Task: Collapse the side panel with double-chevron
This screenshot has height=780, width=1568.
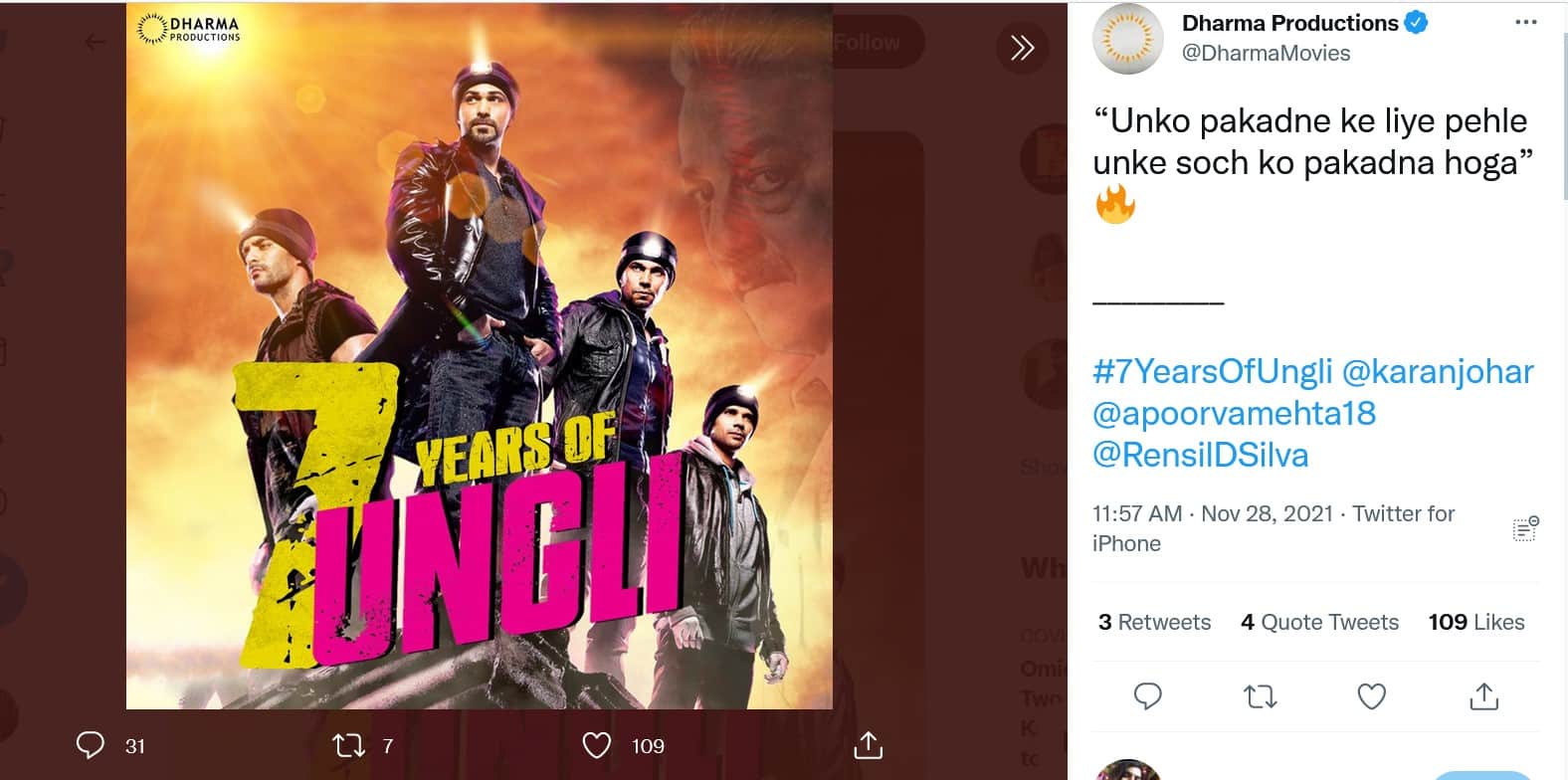Action: (1022, 47)
